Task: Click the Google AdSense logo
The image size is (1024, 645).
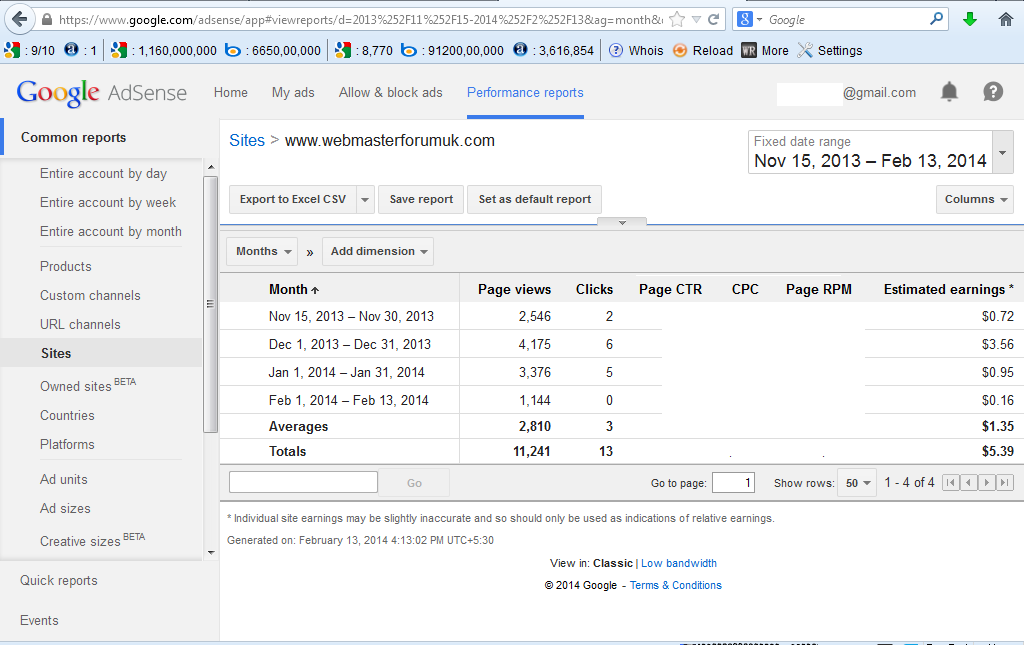Action: point(102,93)
